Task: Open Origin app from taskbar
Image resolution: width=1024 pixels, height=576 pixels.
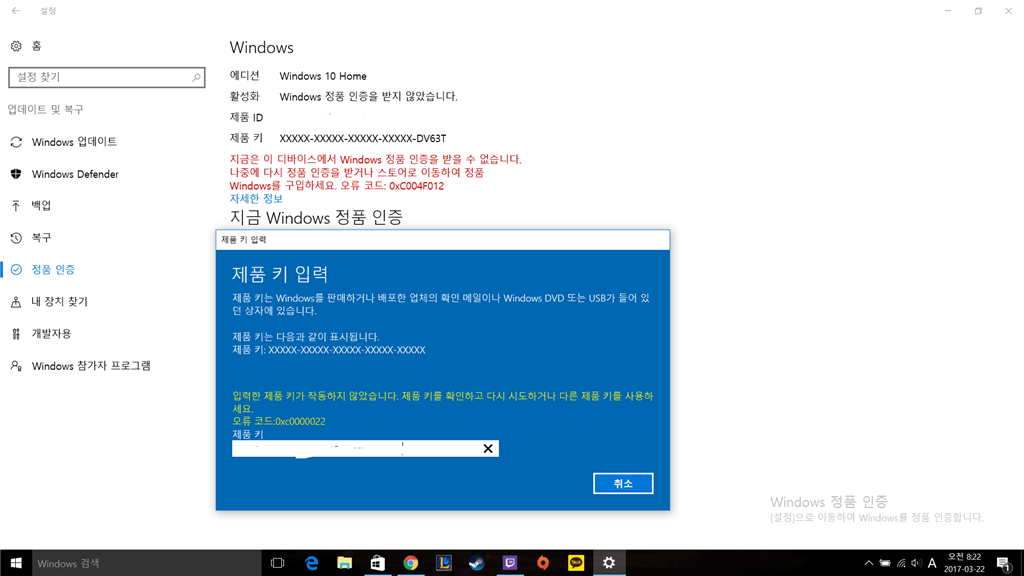Action: [x=543, y=563]
